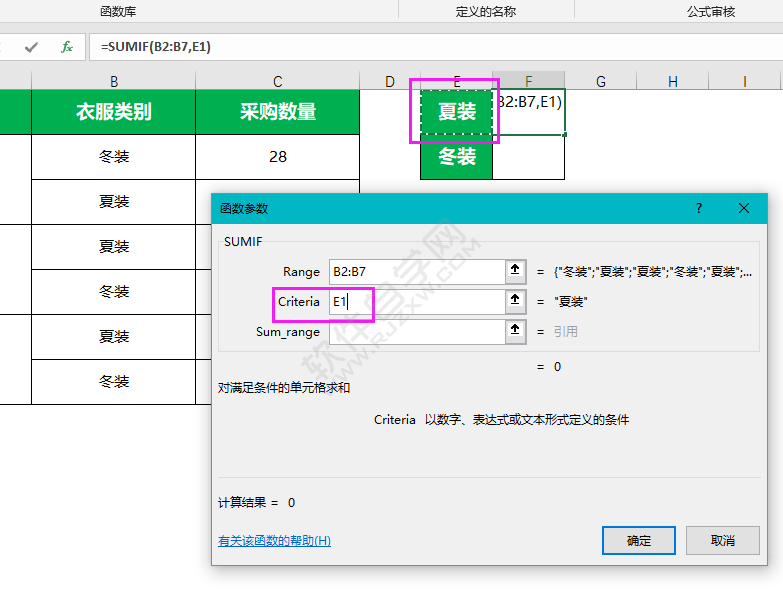Confirm with the 确定 button

(x=639, y=540)
